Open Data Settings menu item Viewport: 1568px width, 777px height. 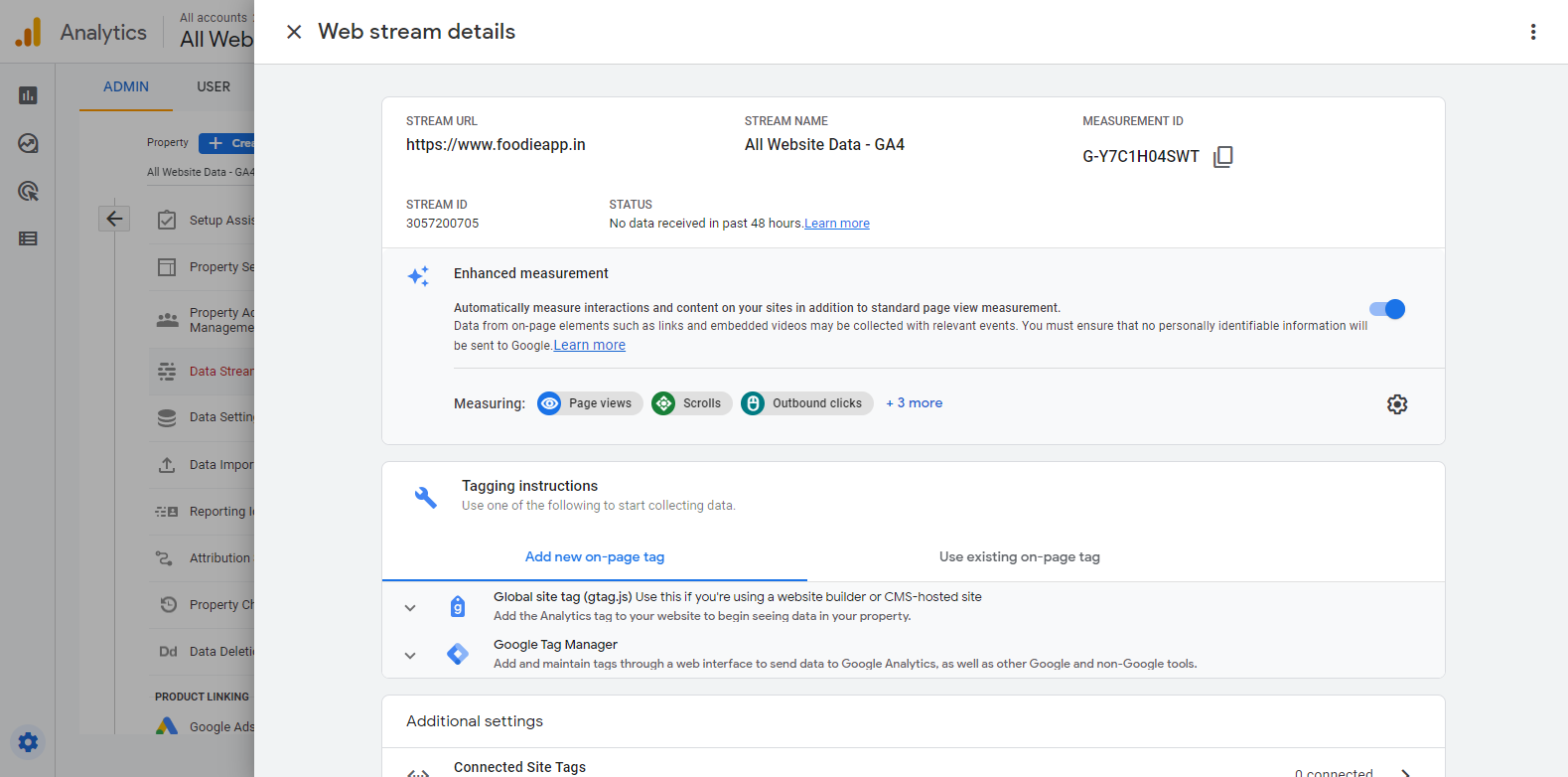[x=202, y=417]
